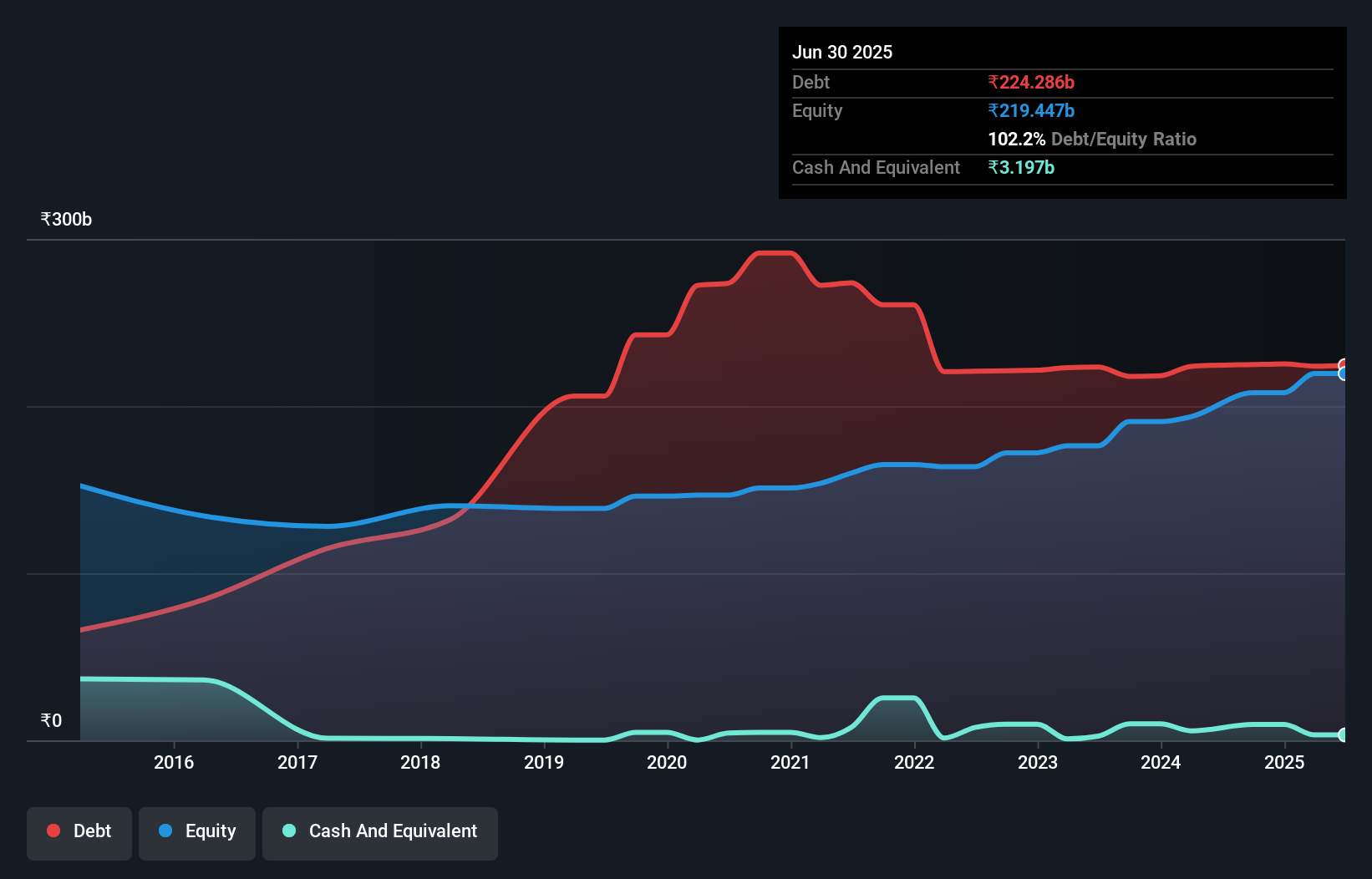
Task: Select the blue Equity endpoint marker
Action: (x=1344, y=373)
